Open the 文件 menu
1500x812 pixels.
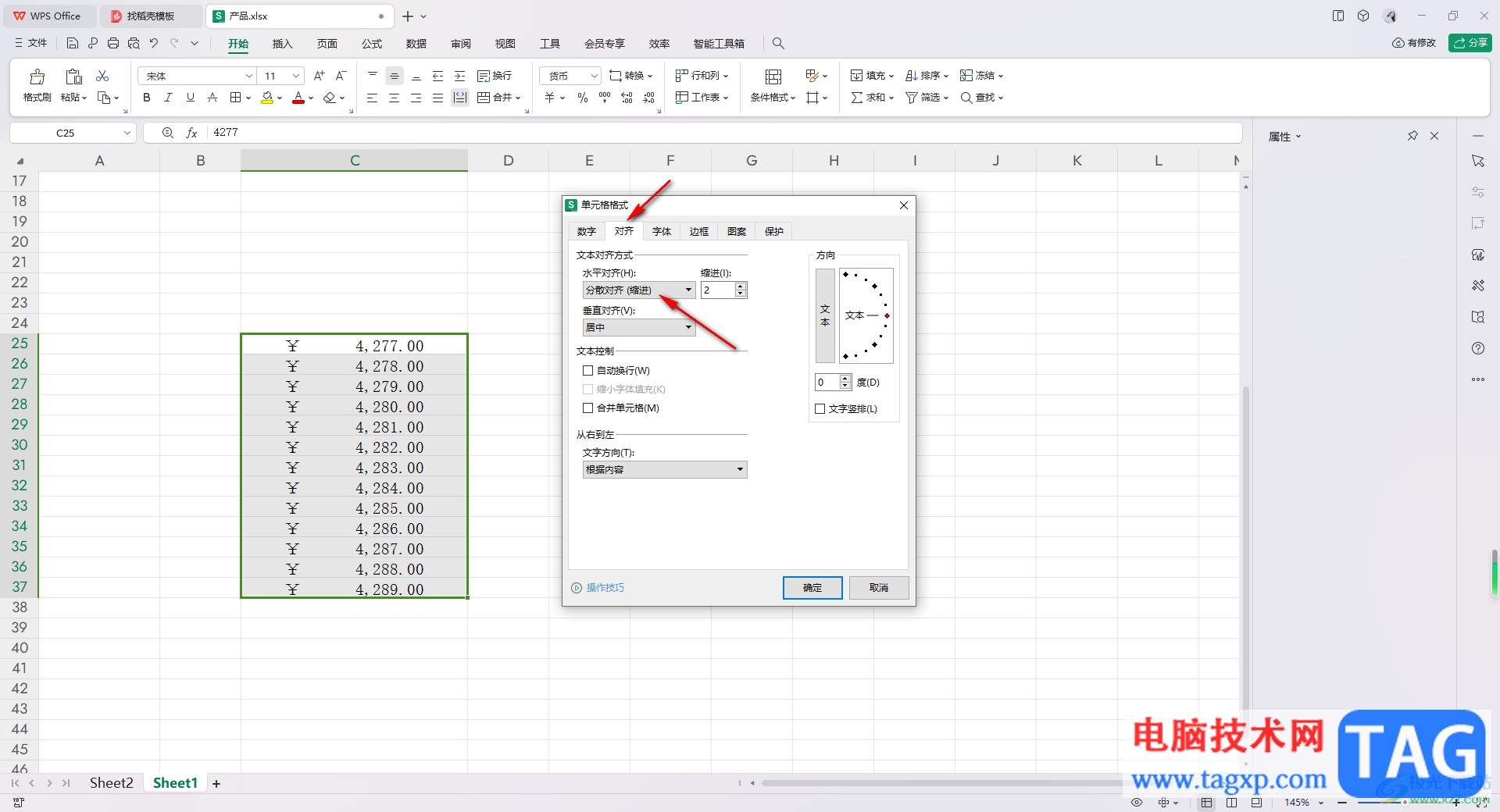point(30,43)
